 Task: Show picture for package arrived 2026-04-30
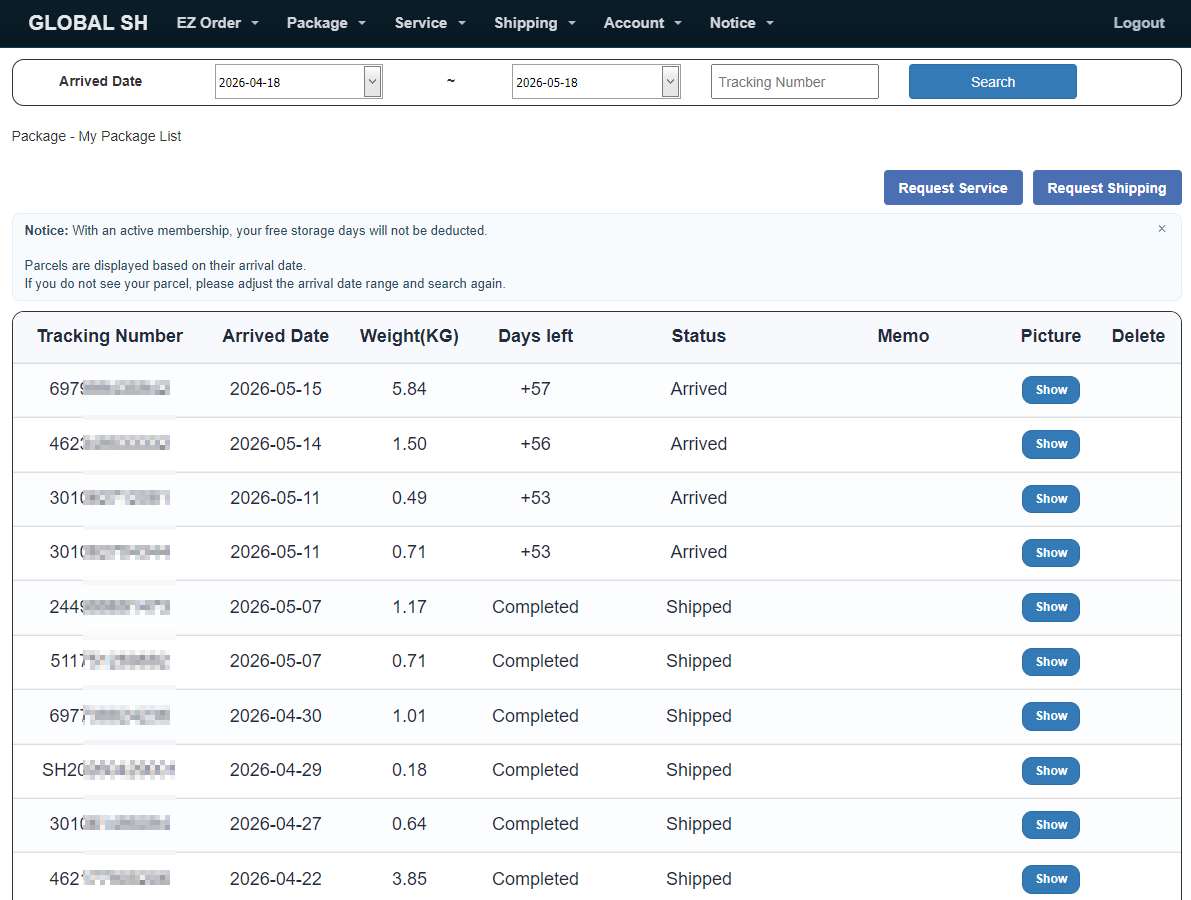pyautogui.click(x=1050, y=715)
